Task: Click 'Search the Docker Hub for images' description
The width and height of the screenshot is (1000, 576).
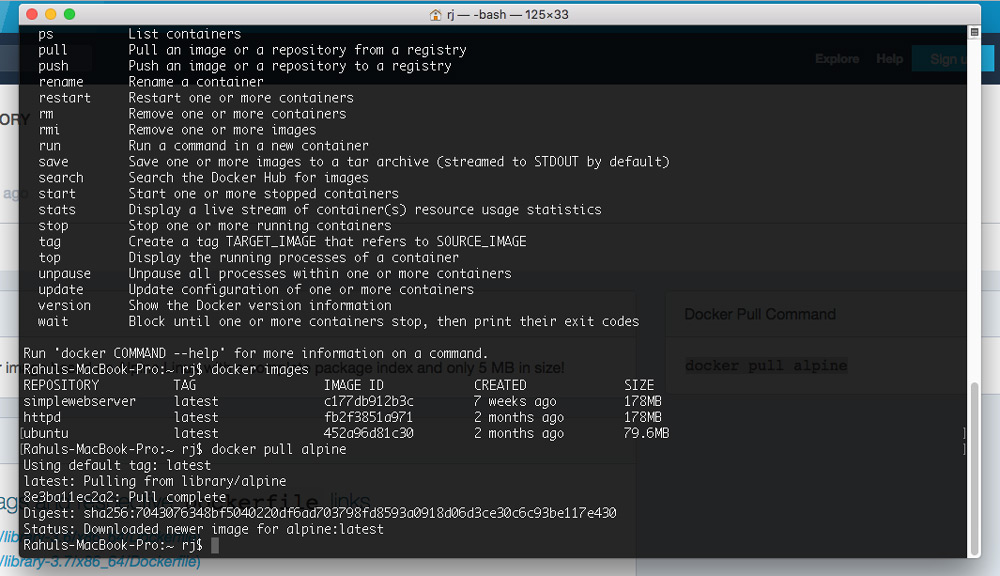Action: pyautogui.click(x=249, y=178)
